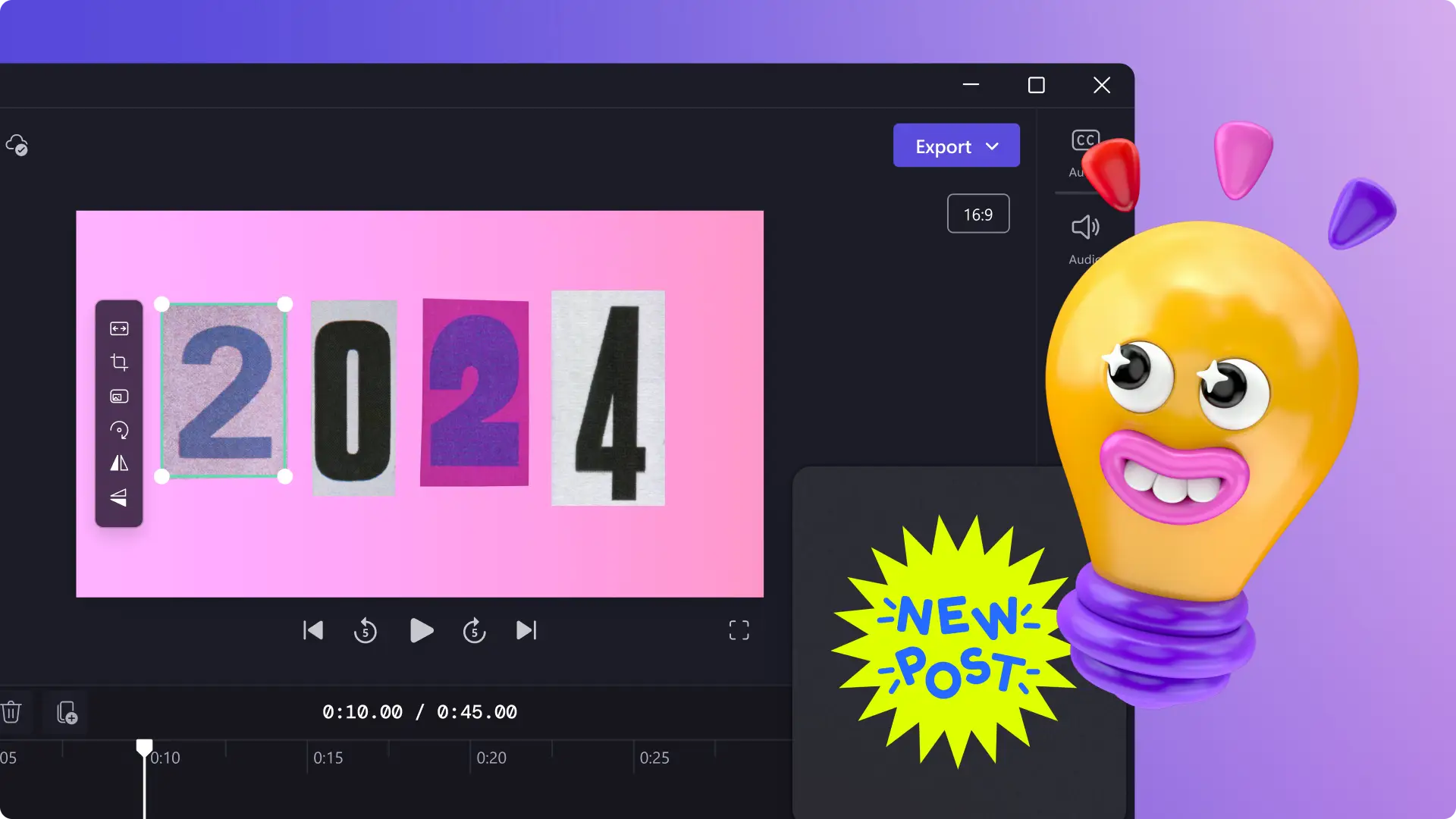Flip the image vertically

[119, 497]
